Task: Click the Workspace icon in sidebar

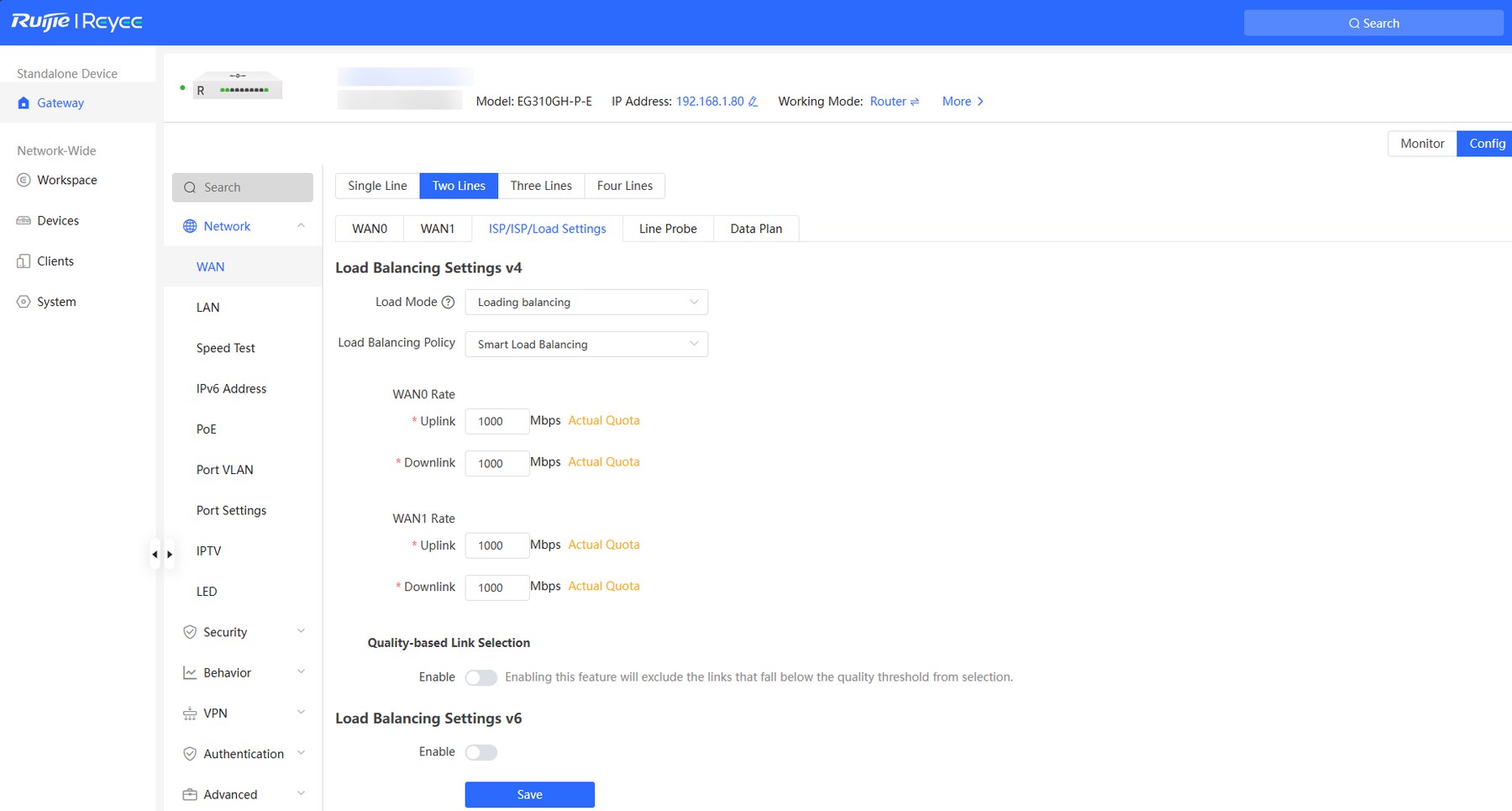Action: [x=24, y=180]
